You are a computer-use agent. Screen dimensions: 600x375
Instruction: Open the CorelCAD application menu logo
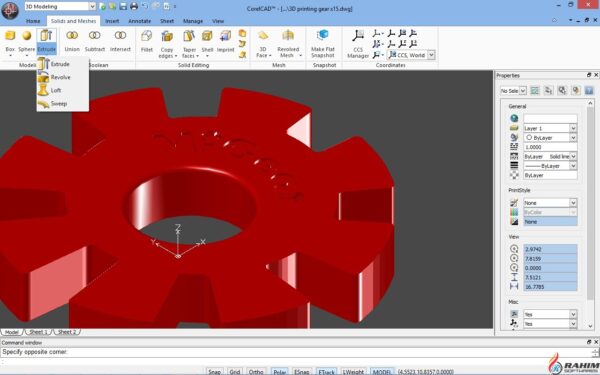10,11
